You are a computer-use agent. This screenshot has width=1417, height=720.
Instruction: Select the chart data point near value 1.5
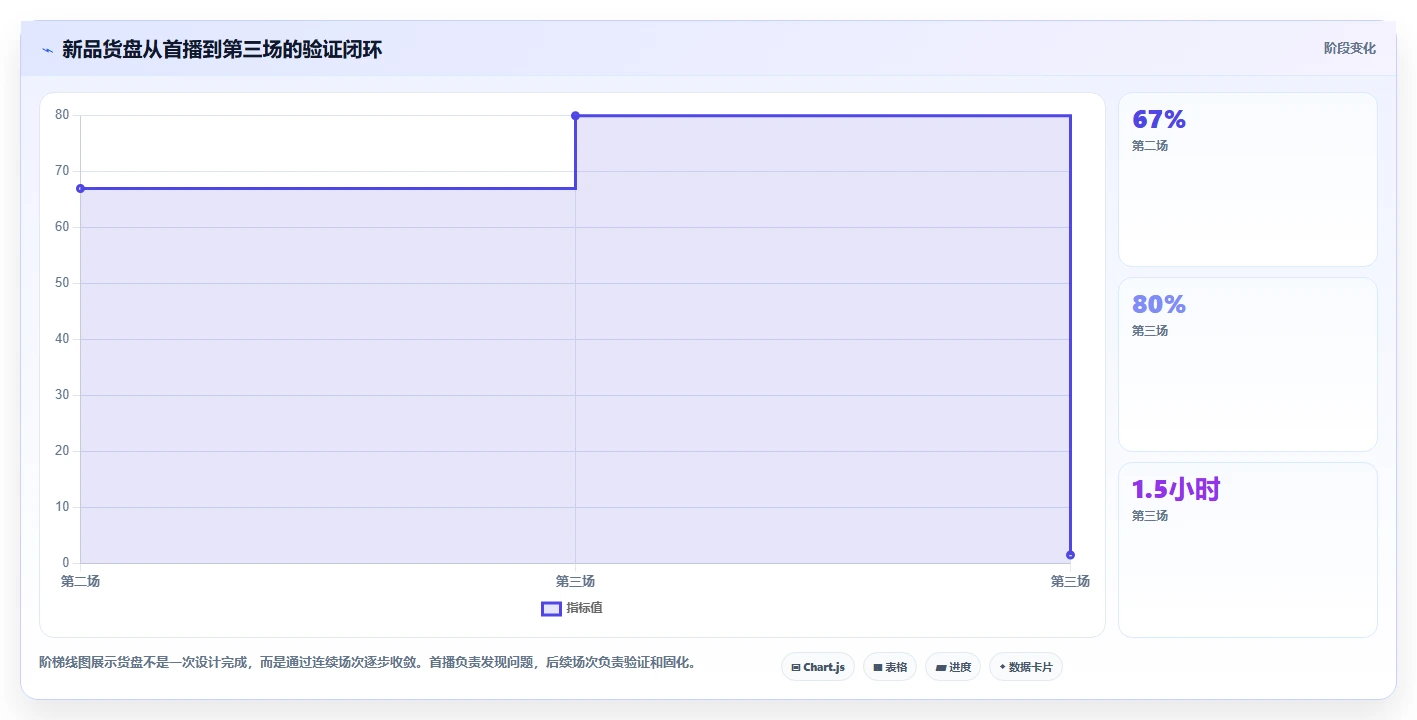click(x=1070, y=555)
